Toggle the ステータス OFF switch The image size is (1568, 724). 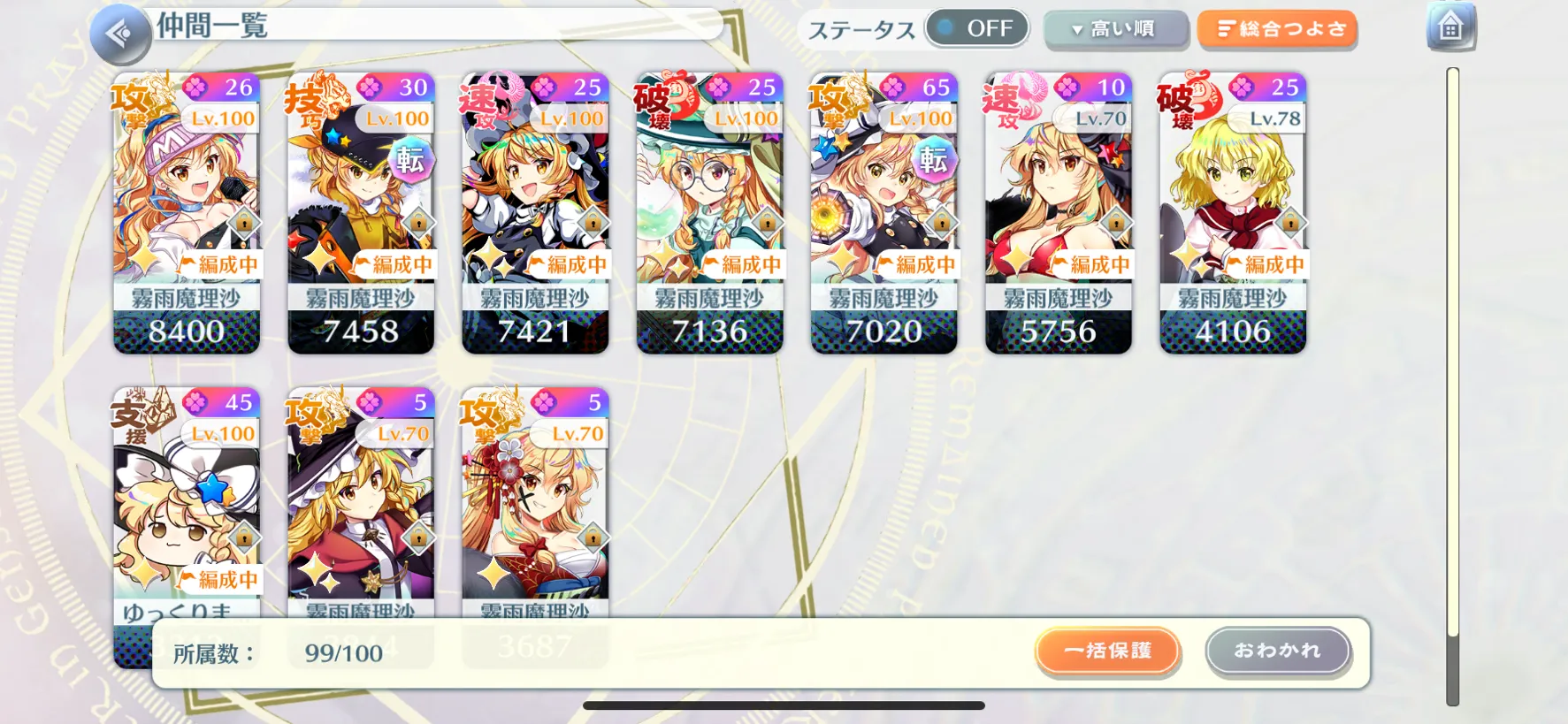coord(977,28)
